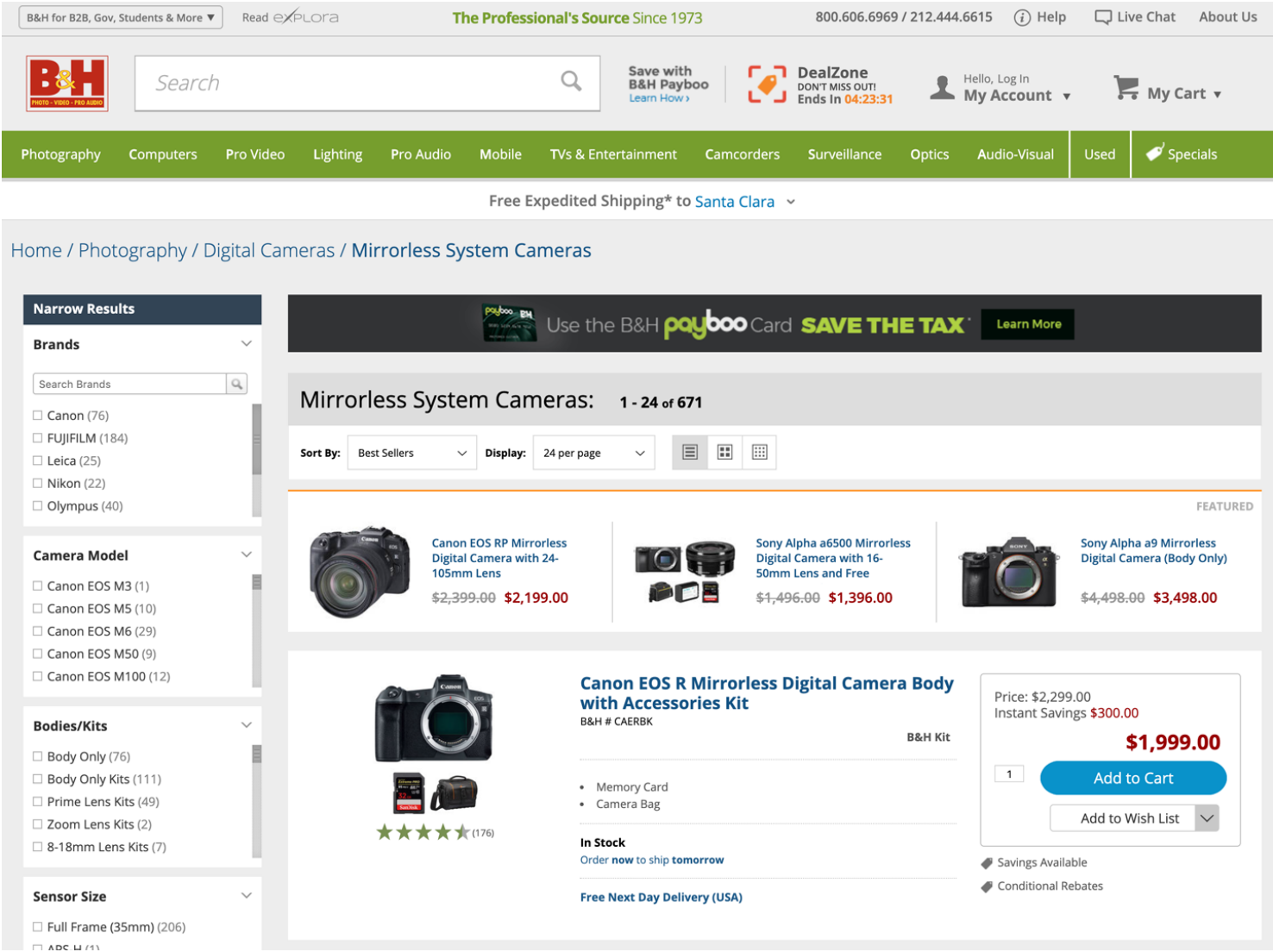Check the FUJIFILM brand filter
This screenshot has height=952, width=1273.
point(37,438)
